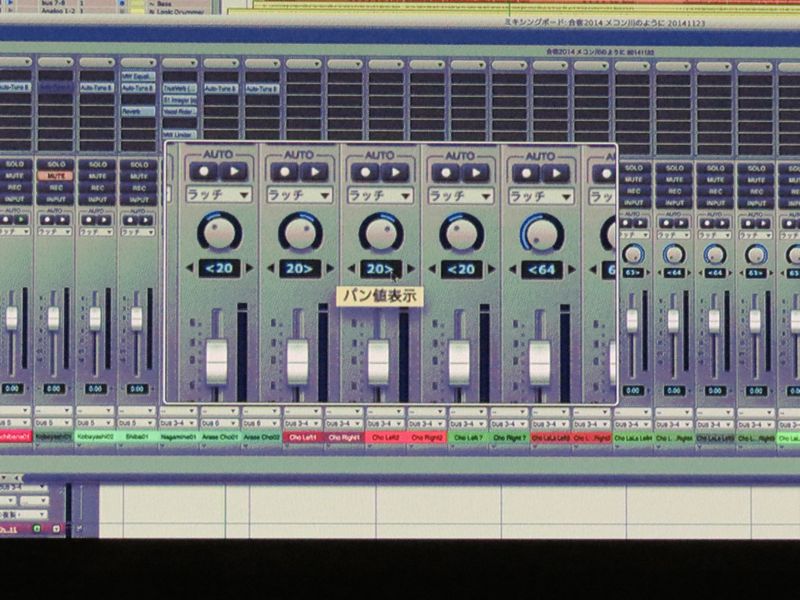Click left arrow beside first magnified <20 value
This screenshot has height=600, width=800.
click(x=189, y=268)
